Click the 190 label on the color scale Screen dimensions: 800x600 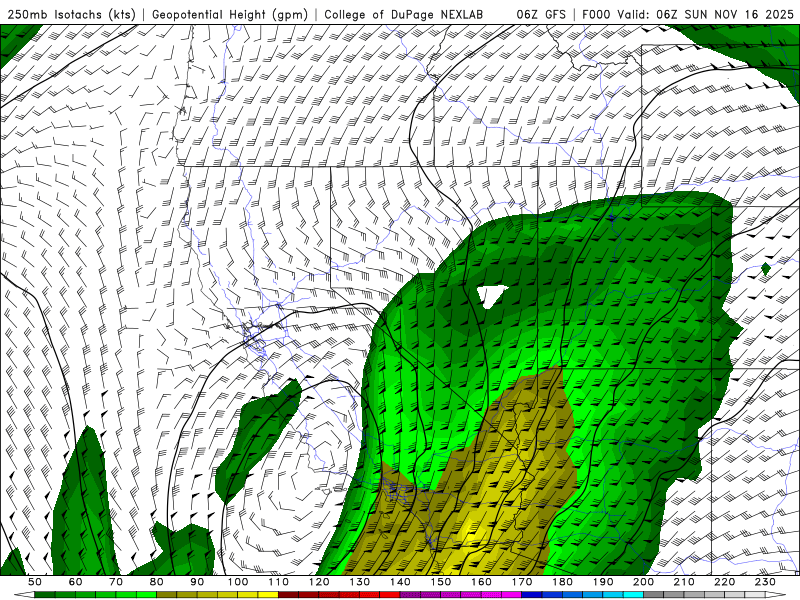(603, 582)
